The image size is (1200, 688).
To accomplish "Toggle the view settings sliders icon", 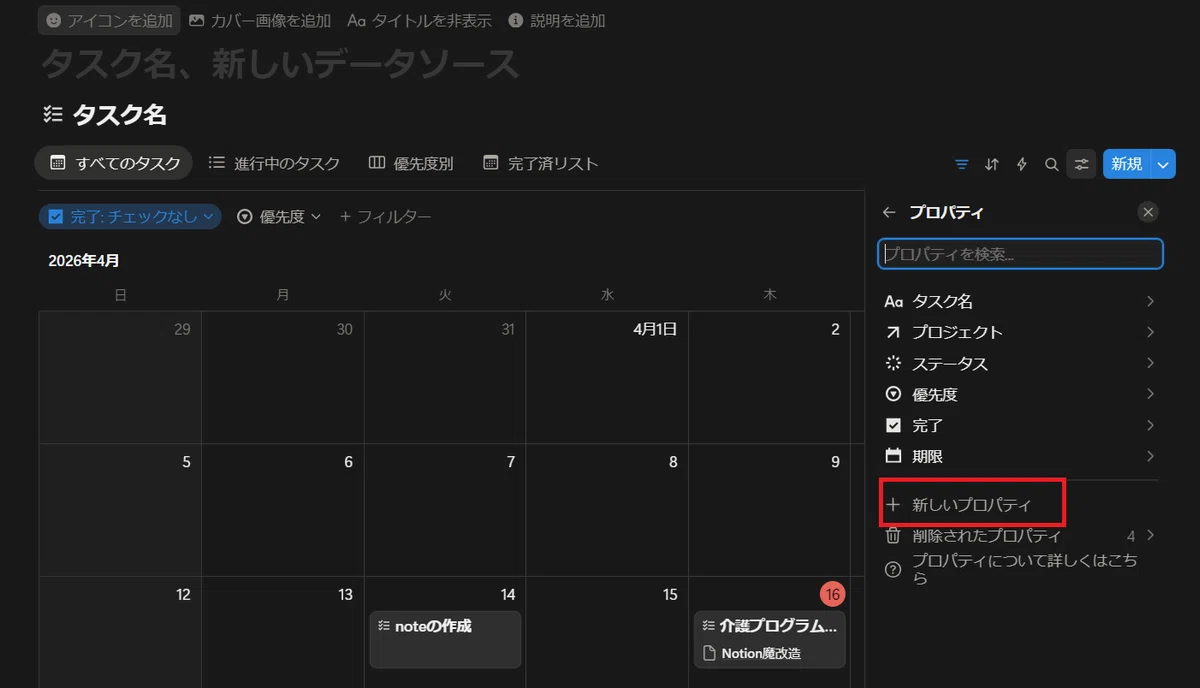I will (1081, 164).
